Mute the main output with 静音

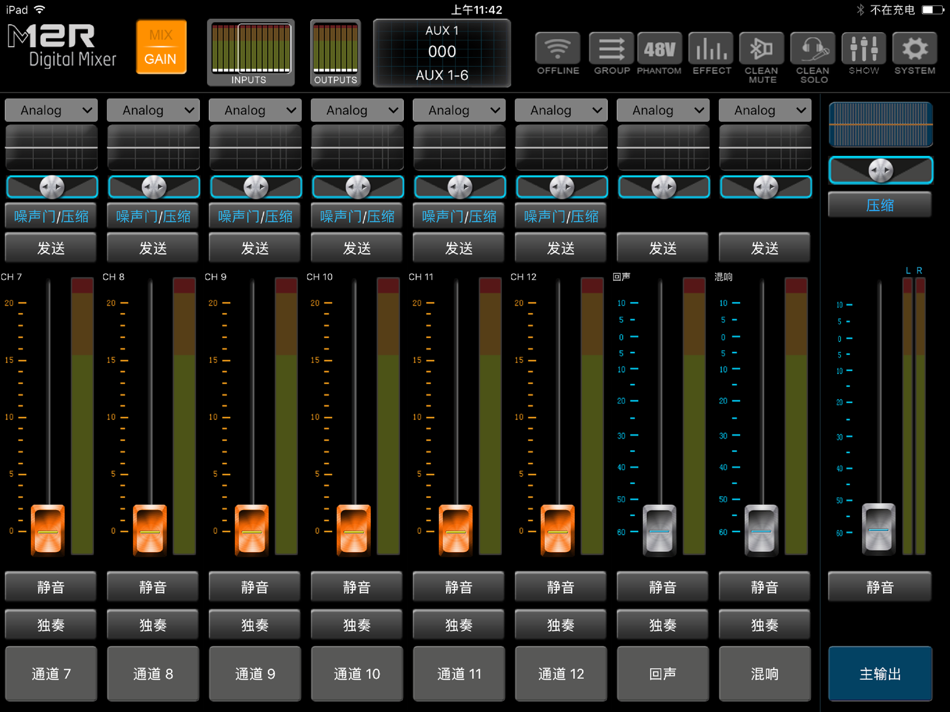(880, 587)
